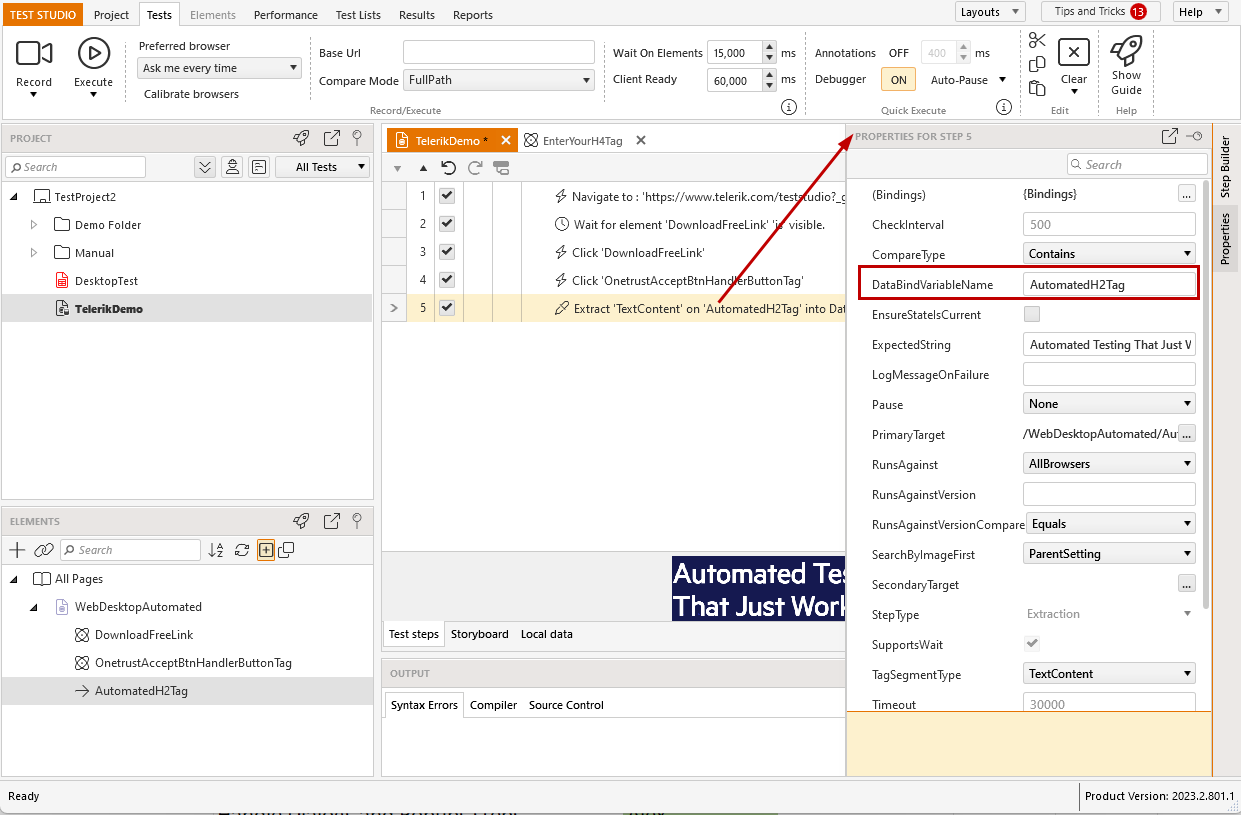
Task: Clear steps using the Clear X icon
Action: (1073, 53)
